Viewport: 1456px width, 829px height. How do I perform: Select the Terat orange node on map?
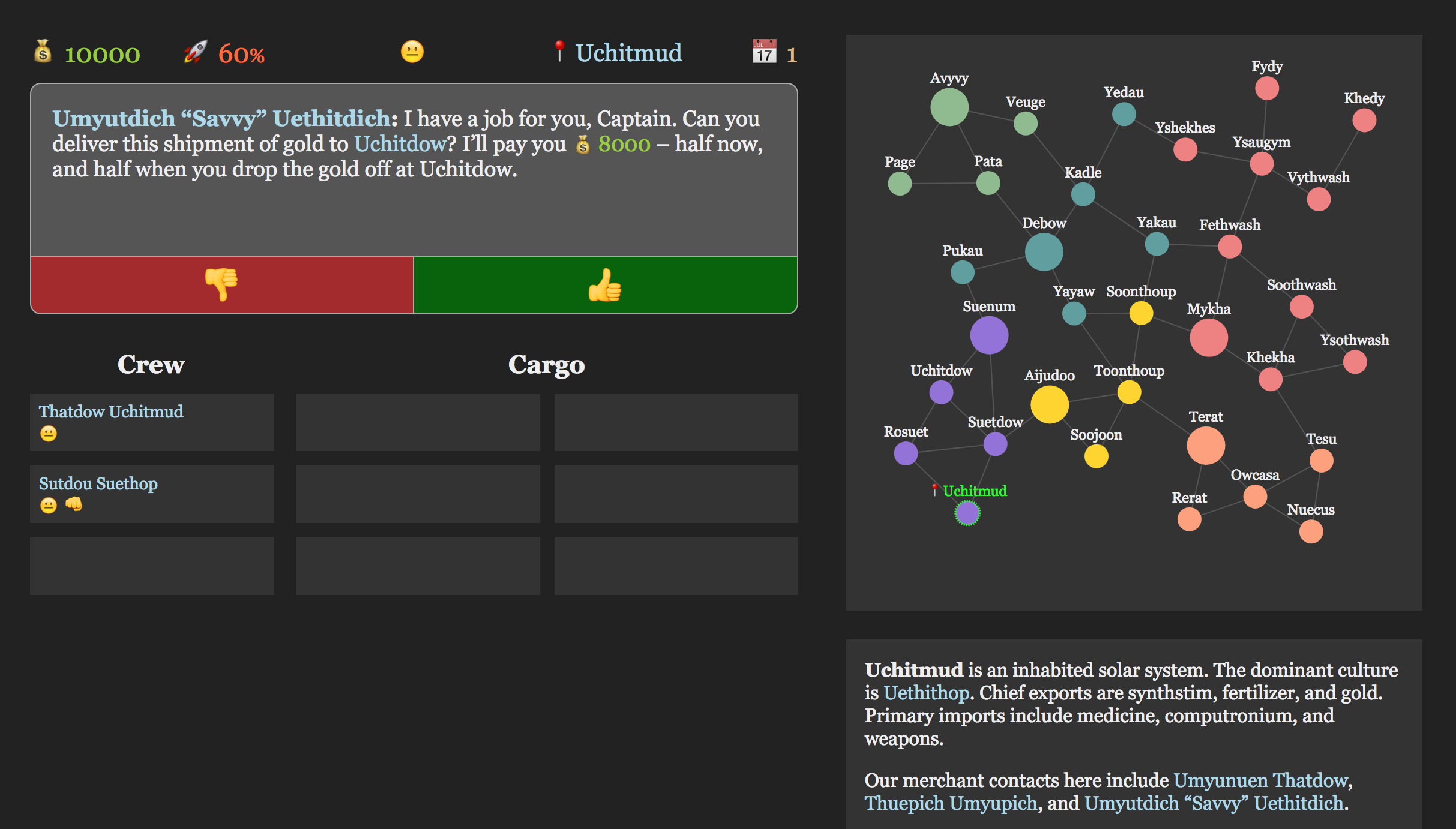1205,446
